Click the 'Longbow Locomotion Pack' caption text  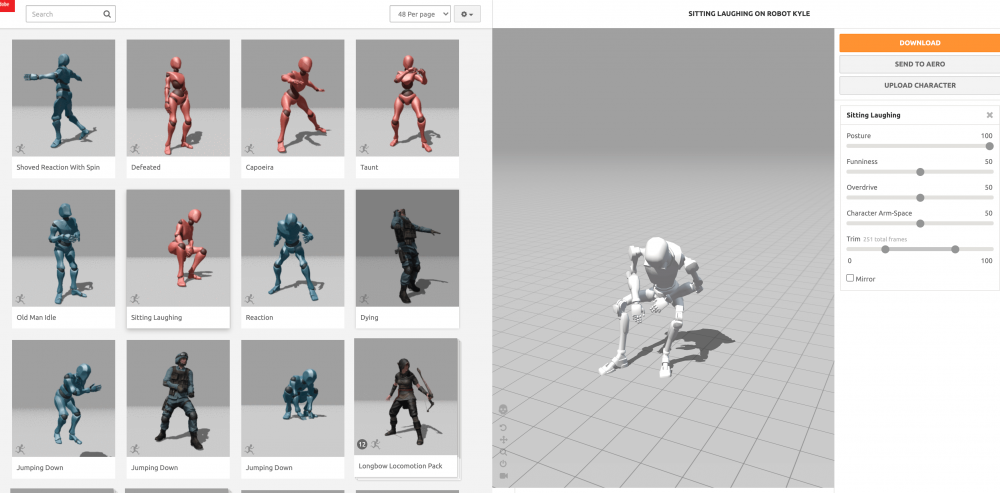tap(401, 466)
